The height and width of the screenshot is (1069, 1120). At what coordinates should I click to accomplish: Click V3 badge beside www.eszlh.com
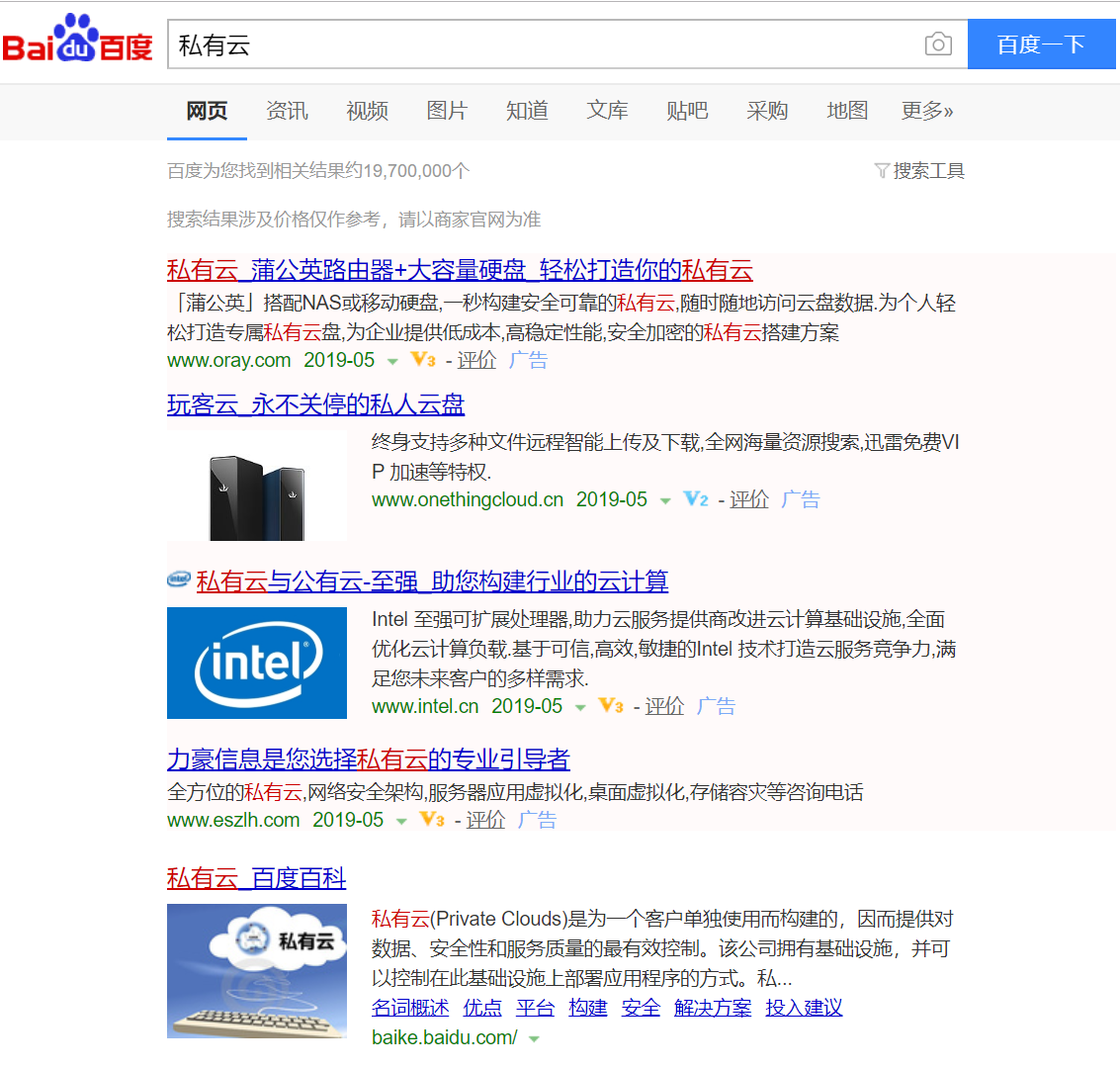(x=432, y=820)
